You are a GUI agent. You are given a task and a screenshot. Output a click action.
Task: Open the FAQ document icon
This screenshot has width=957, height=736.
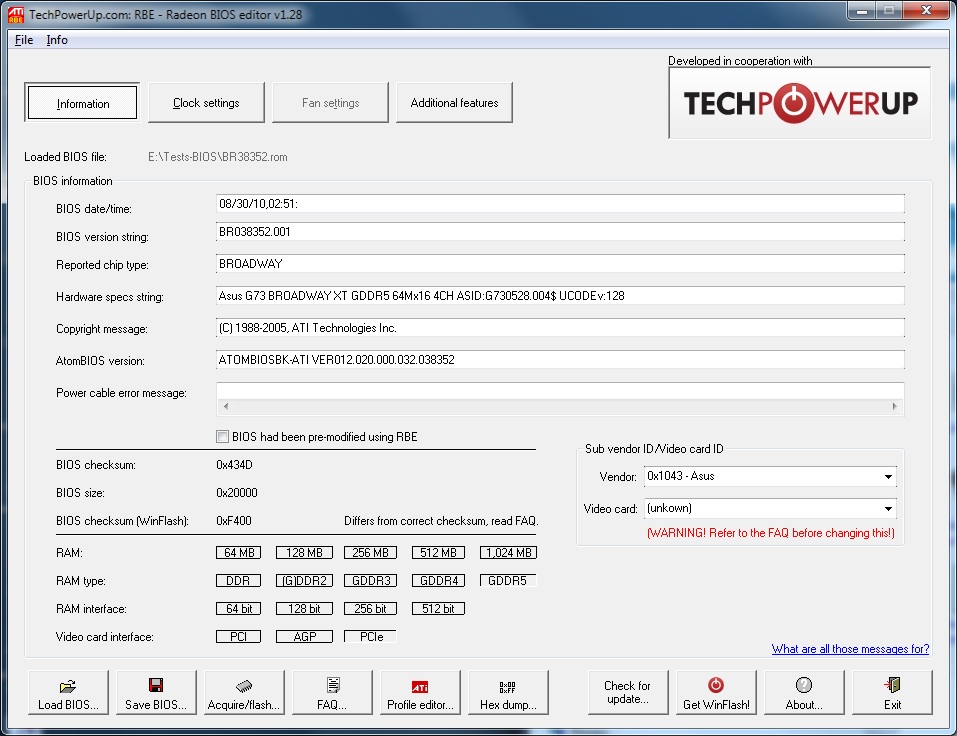(x=332, y=686)
